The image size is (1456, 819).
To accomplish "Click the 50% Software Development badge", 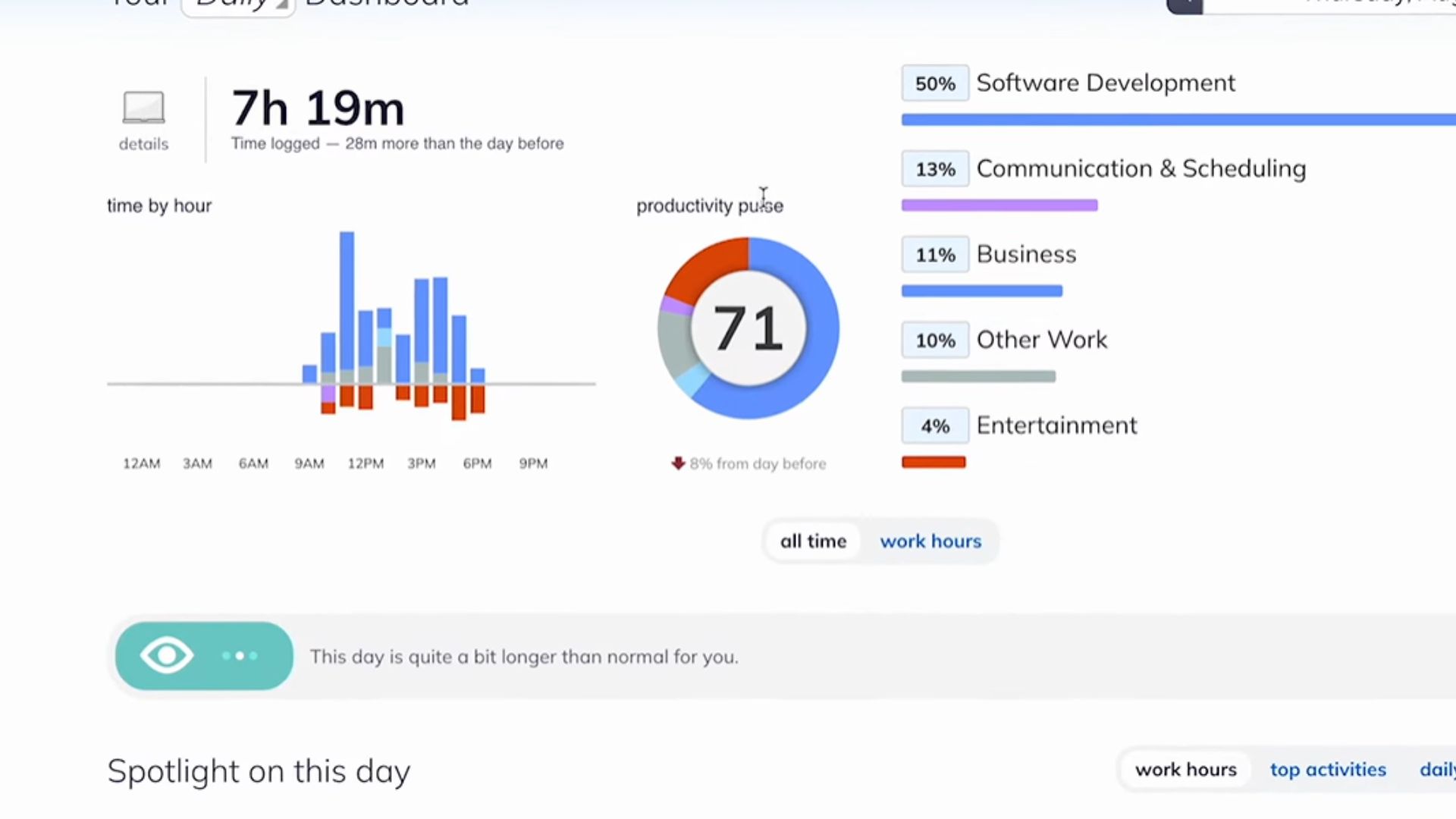I will point(934,83).
